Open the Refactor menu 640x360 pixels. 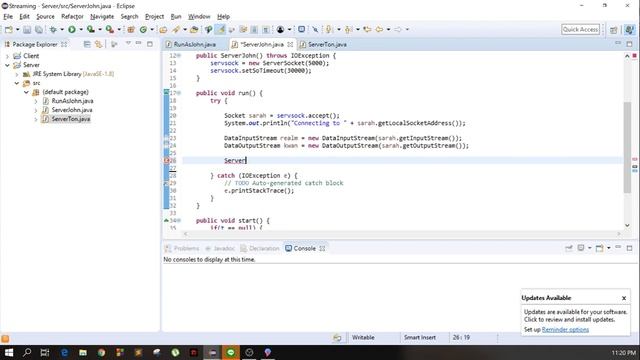click(72, 17)
